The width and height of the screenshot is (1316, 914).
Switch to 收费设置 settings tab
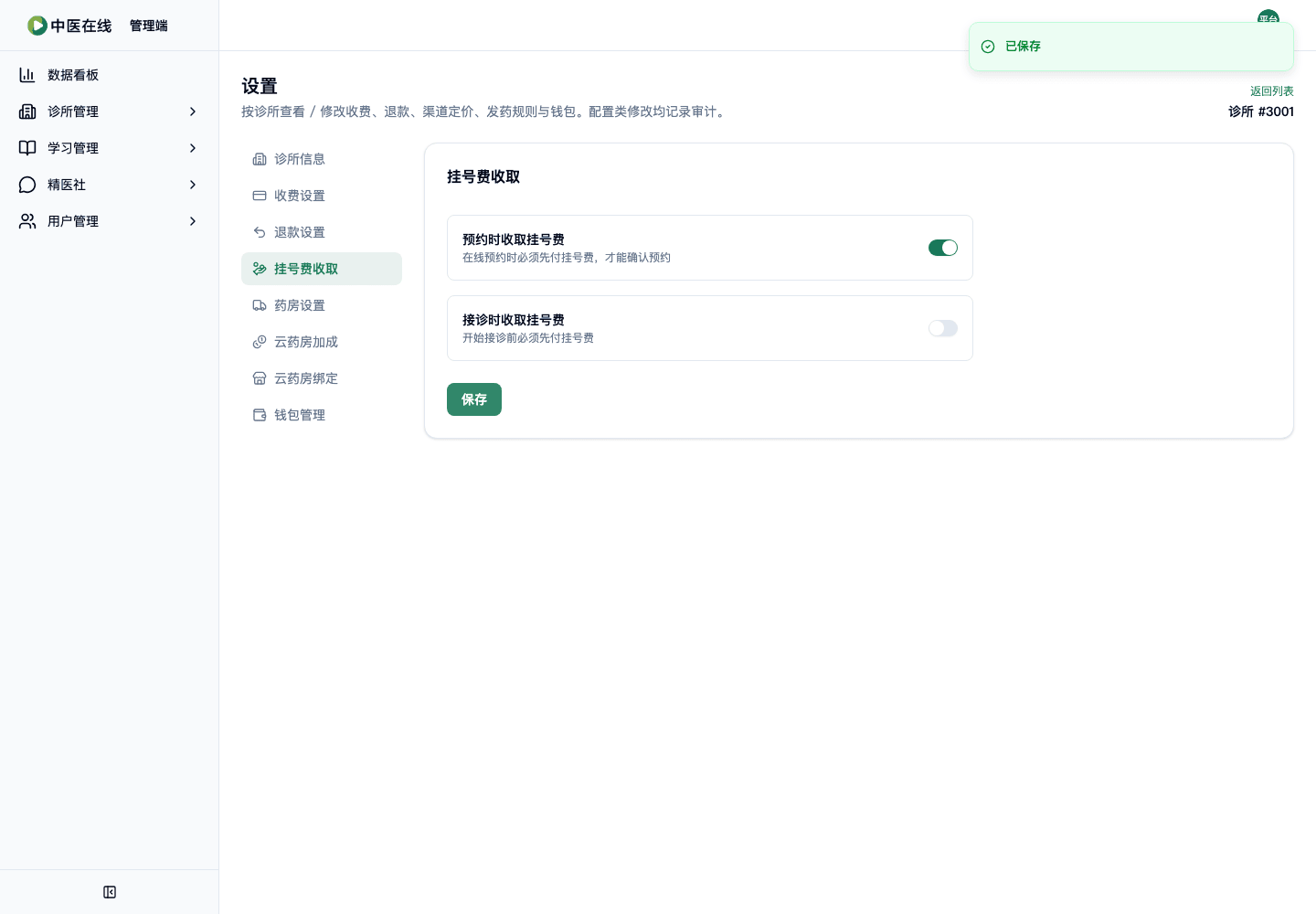click(322, 196)
